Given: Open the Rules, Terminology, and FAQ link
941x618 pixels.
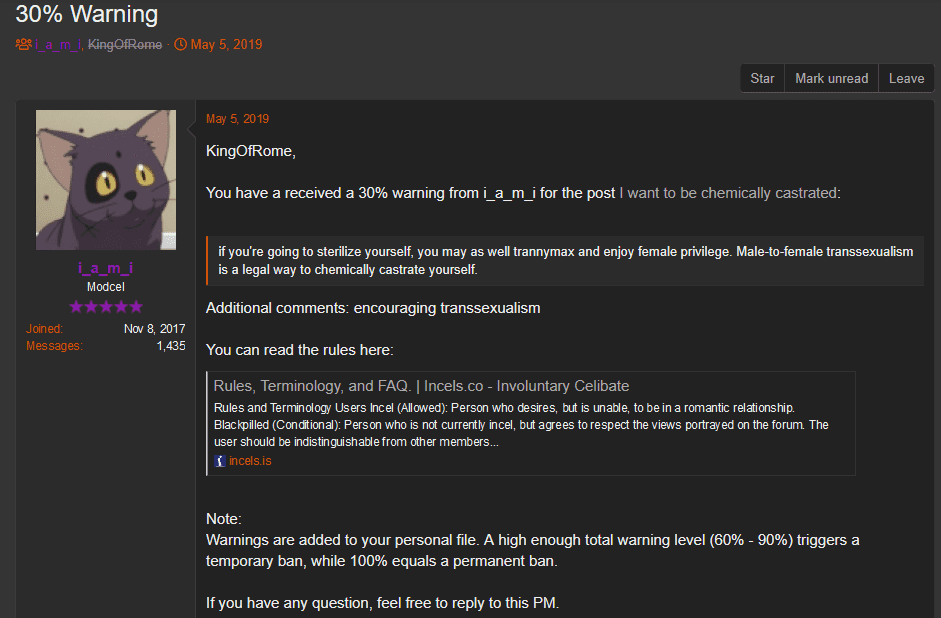Looking at the screenshot, I should [x=421, y=386].
